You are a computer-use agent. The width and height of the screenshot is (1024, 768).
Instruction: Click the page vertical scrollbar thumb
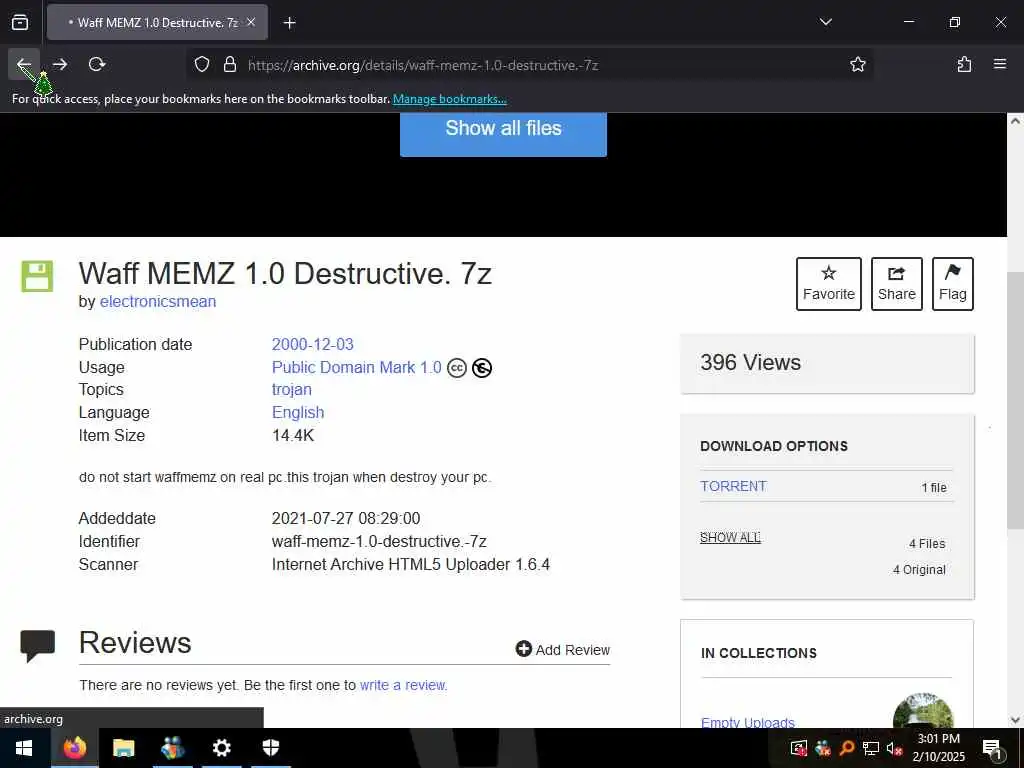pyautogui.click(x=1016, y=400)
